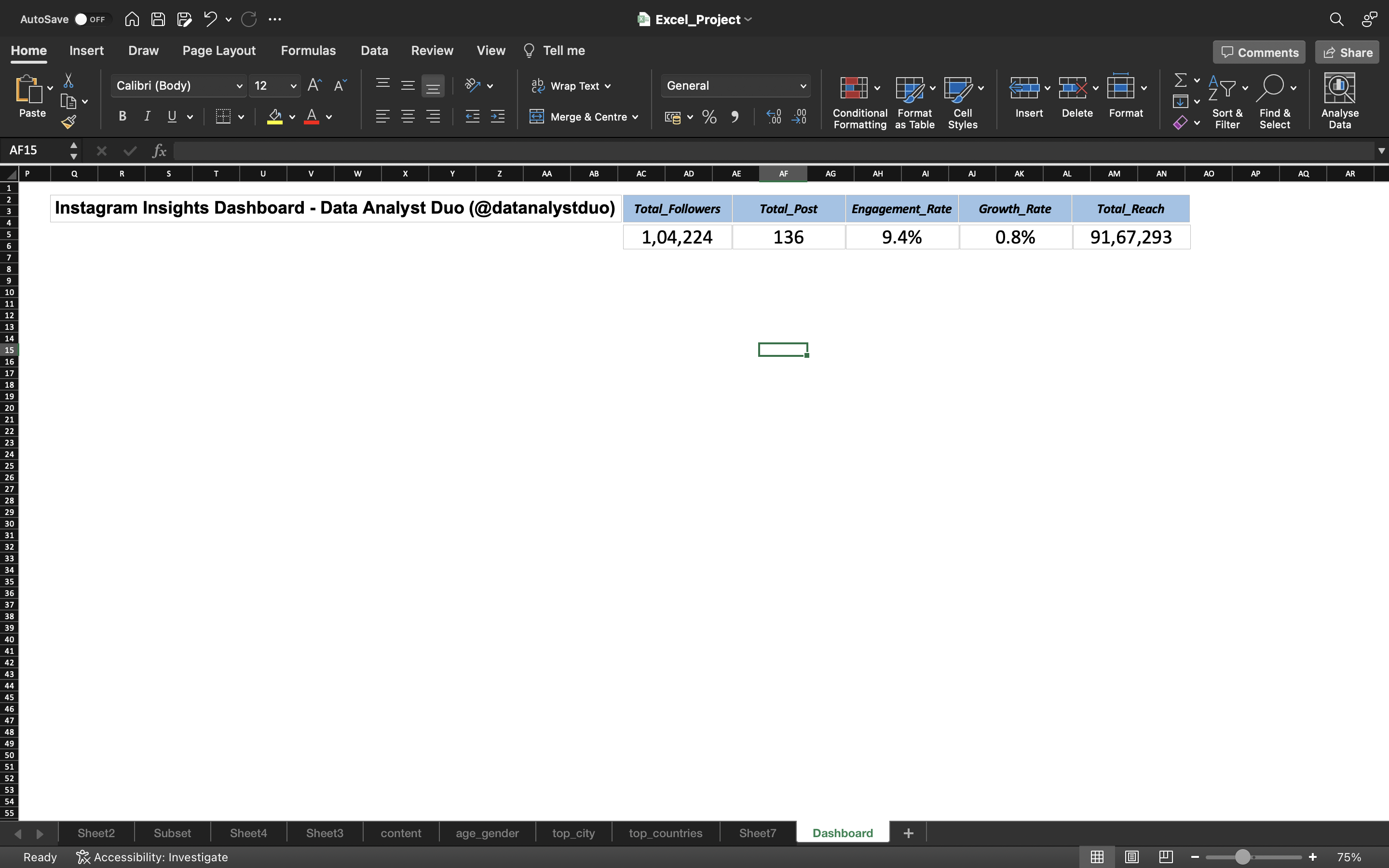Select the Total_Followers header cell

[x=677, y=209]
